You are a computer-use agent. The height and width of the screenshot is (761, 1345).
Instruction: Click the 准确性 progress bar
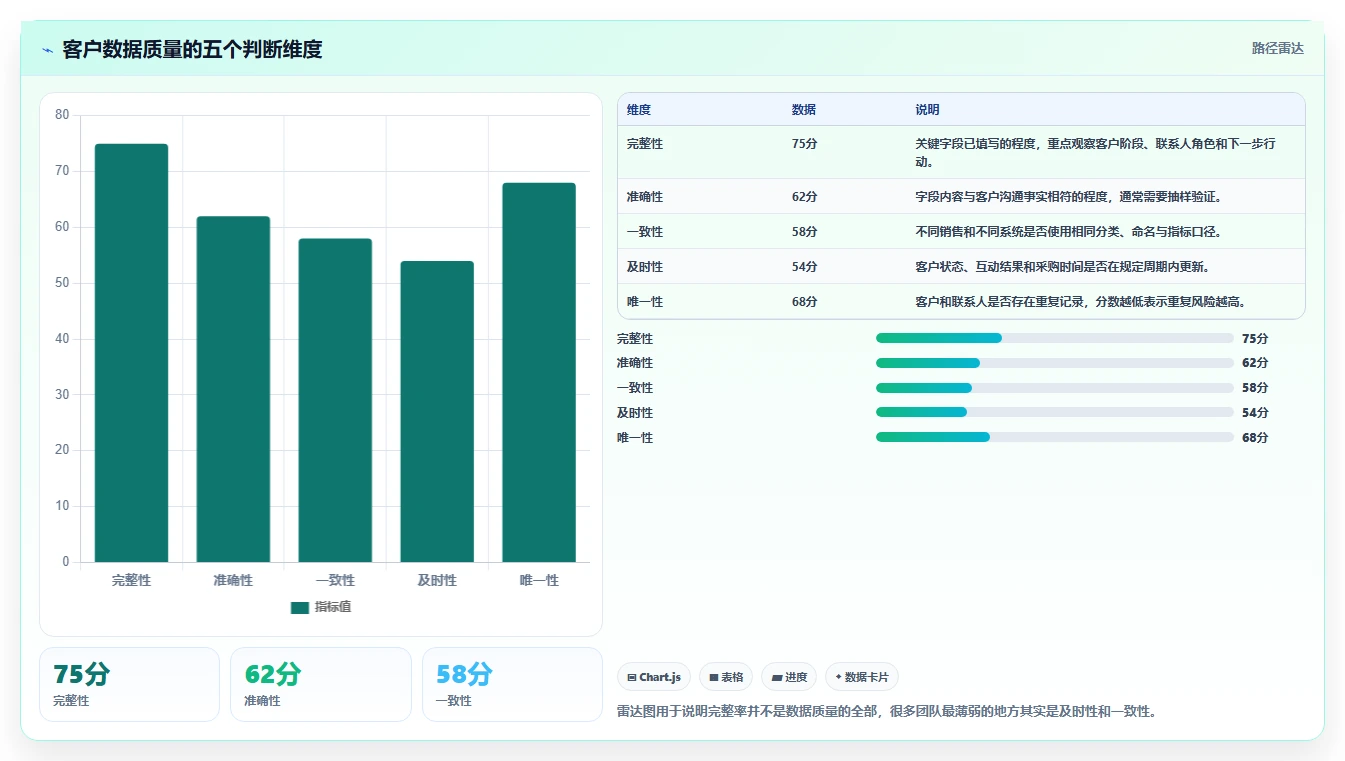[1055, 363]
